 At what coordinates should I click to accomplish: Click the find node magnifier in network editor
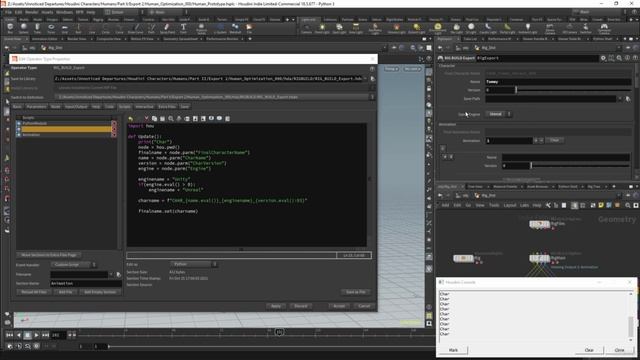point(628,205)
